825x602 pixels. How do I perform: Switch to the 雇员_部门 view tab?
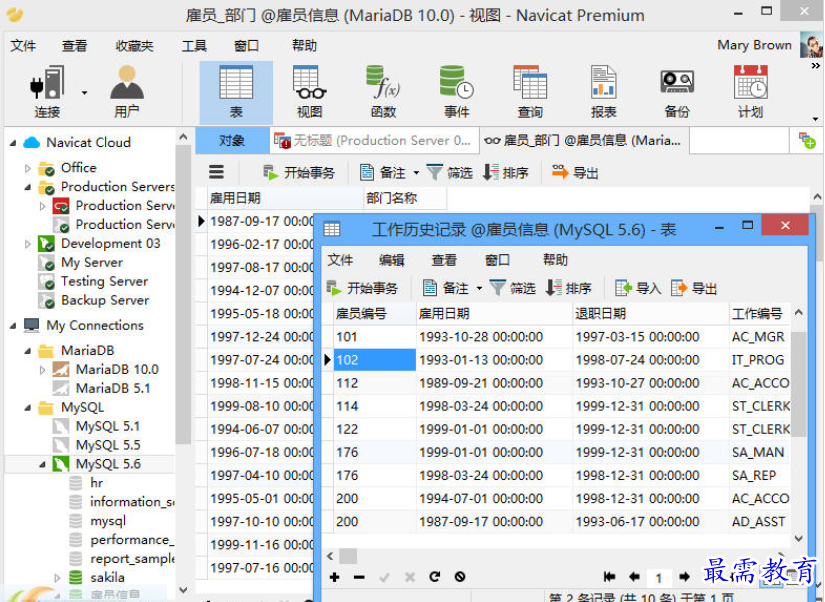point(584,141)
